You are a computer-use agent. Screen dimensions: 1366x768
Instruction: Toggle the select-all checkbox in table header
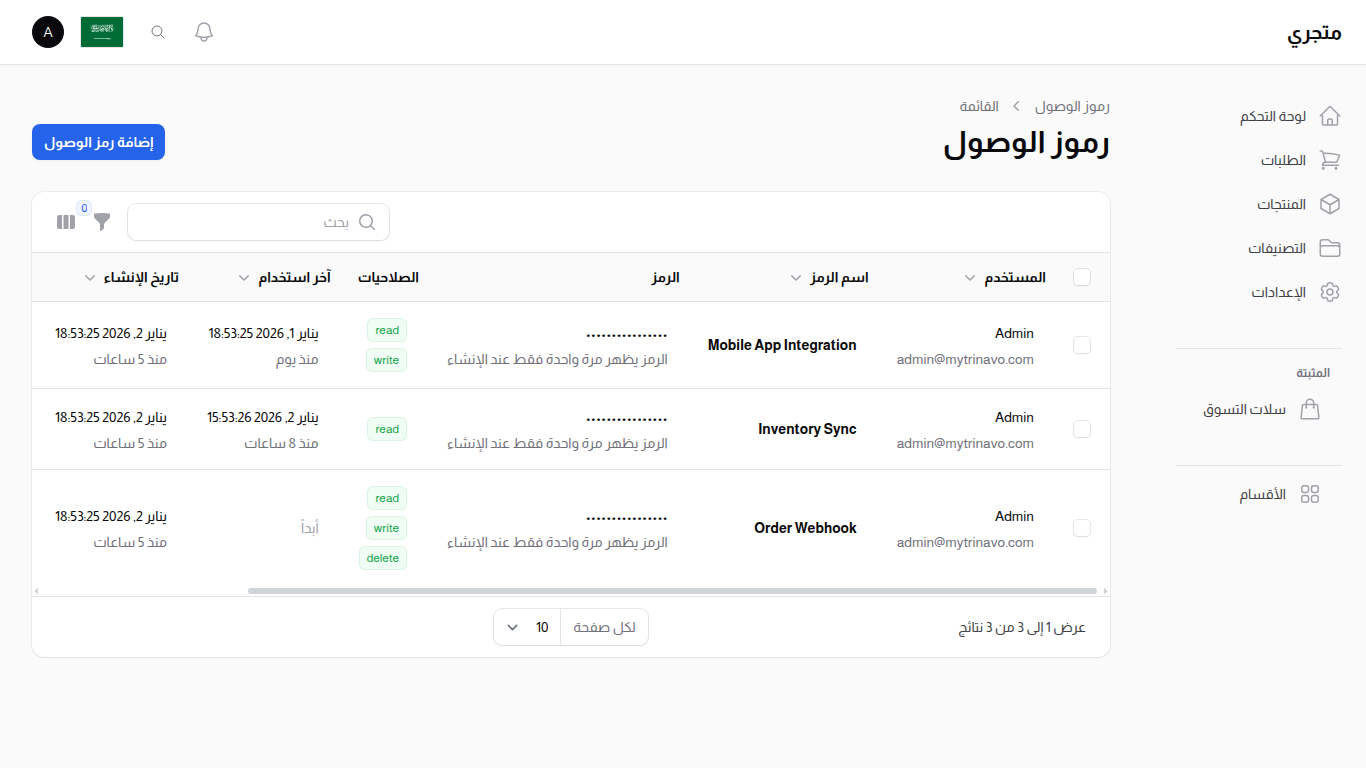point(1082,277)
